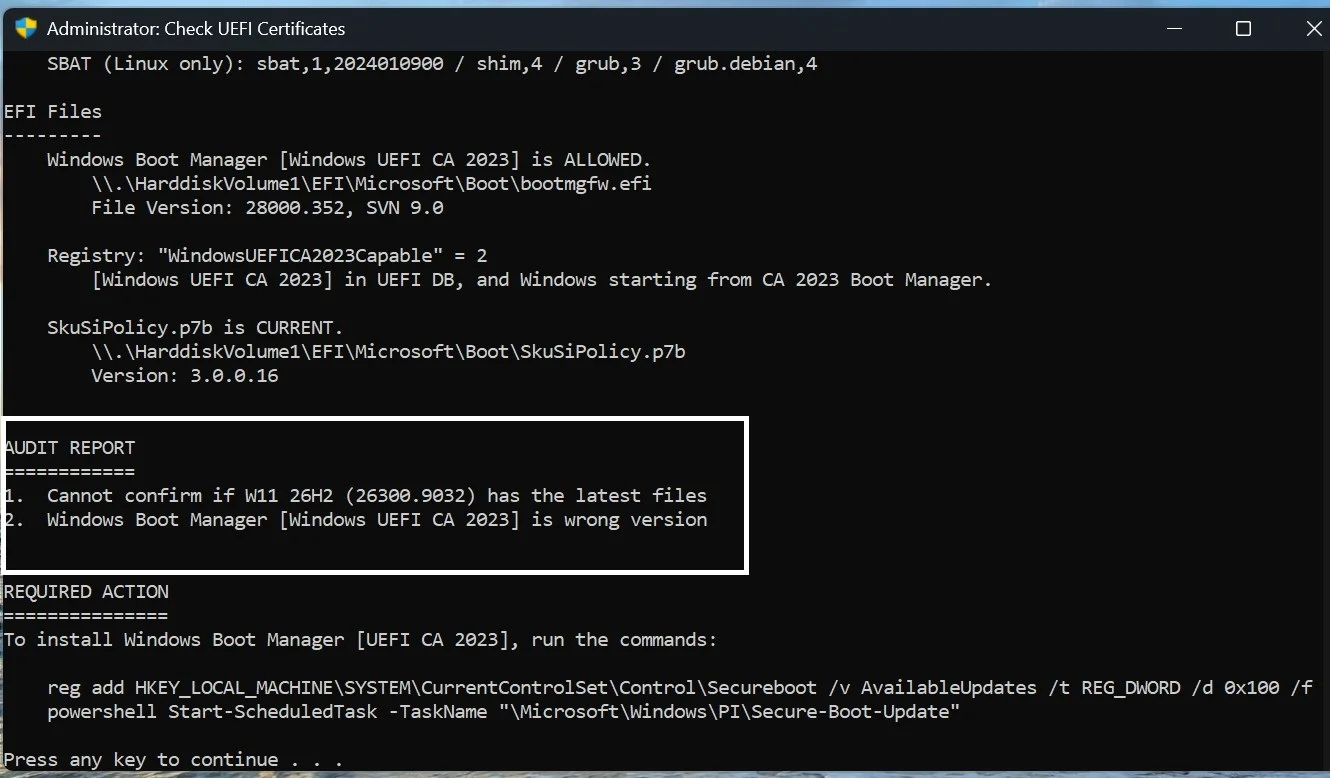Click the SBAT (Linux only) output line
1330x778 pixels.
click(432, 64)
